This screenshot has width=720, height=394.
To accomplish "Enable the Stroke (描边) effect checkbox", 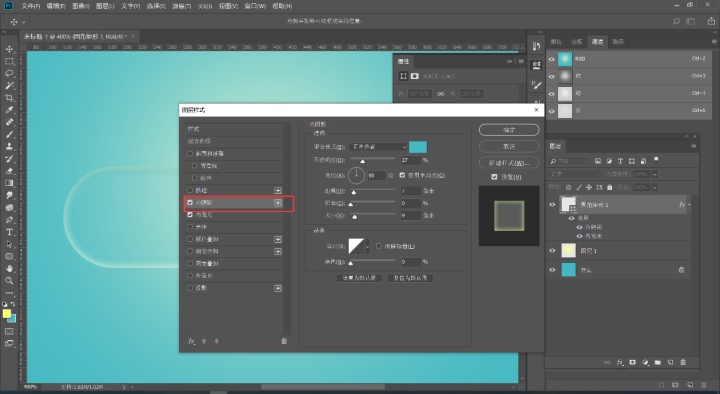I will tap(190, 190).
